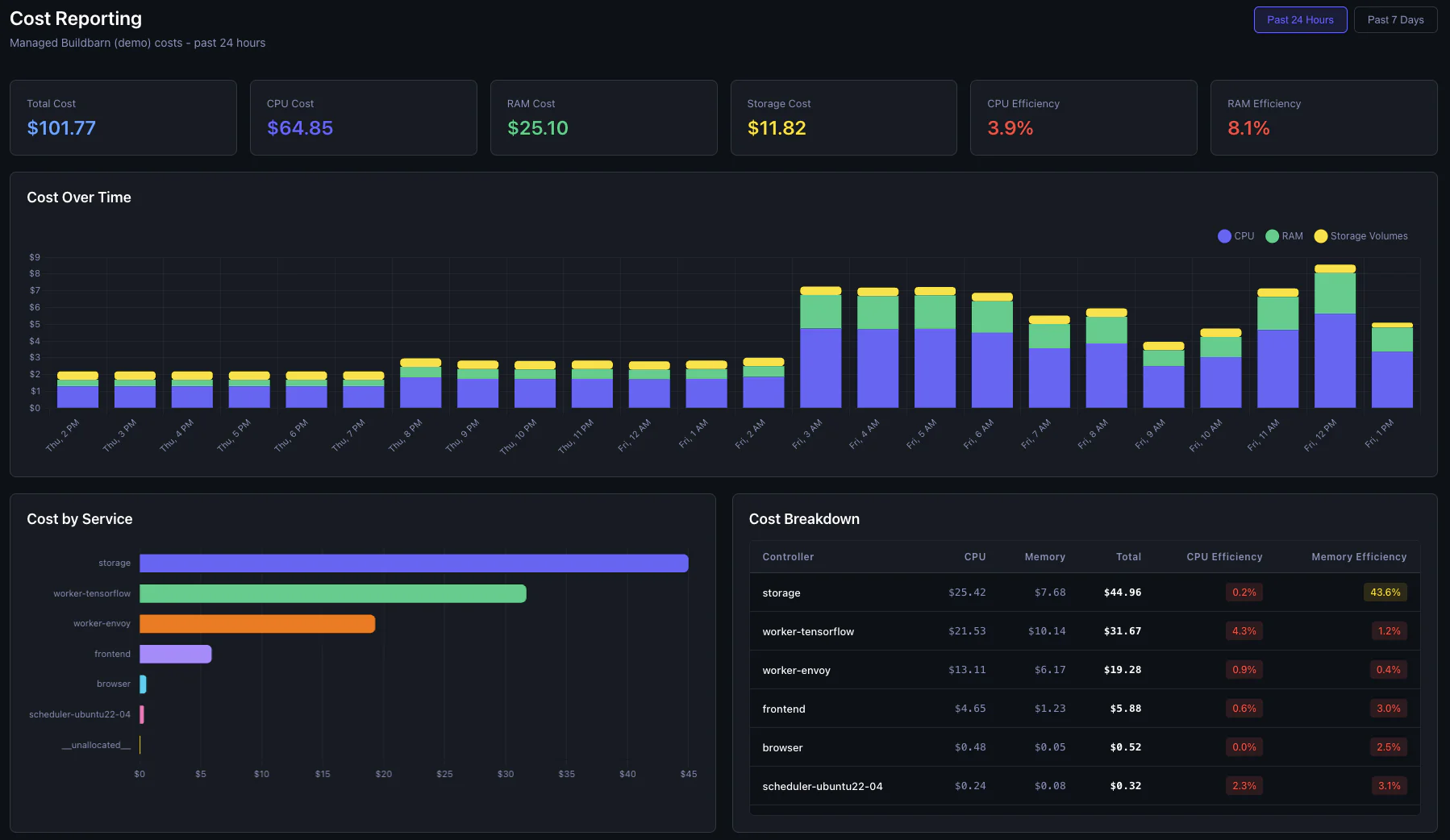Click the frontend purple service bar
1450x840 pixels.
tap(176, 654)
